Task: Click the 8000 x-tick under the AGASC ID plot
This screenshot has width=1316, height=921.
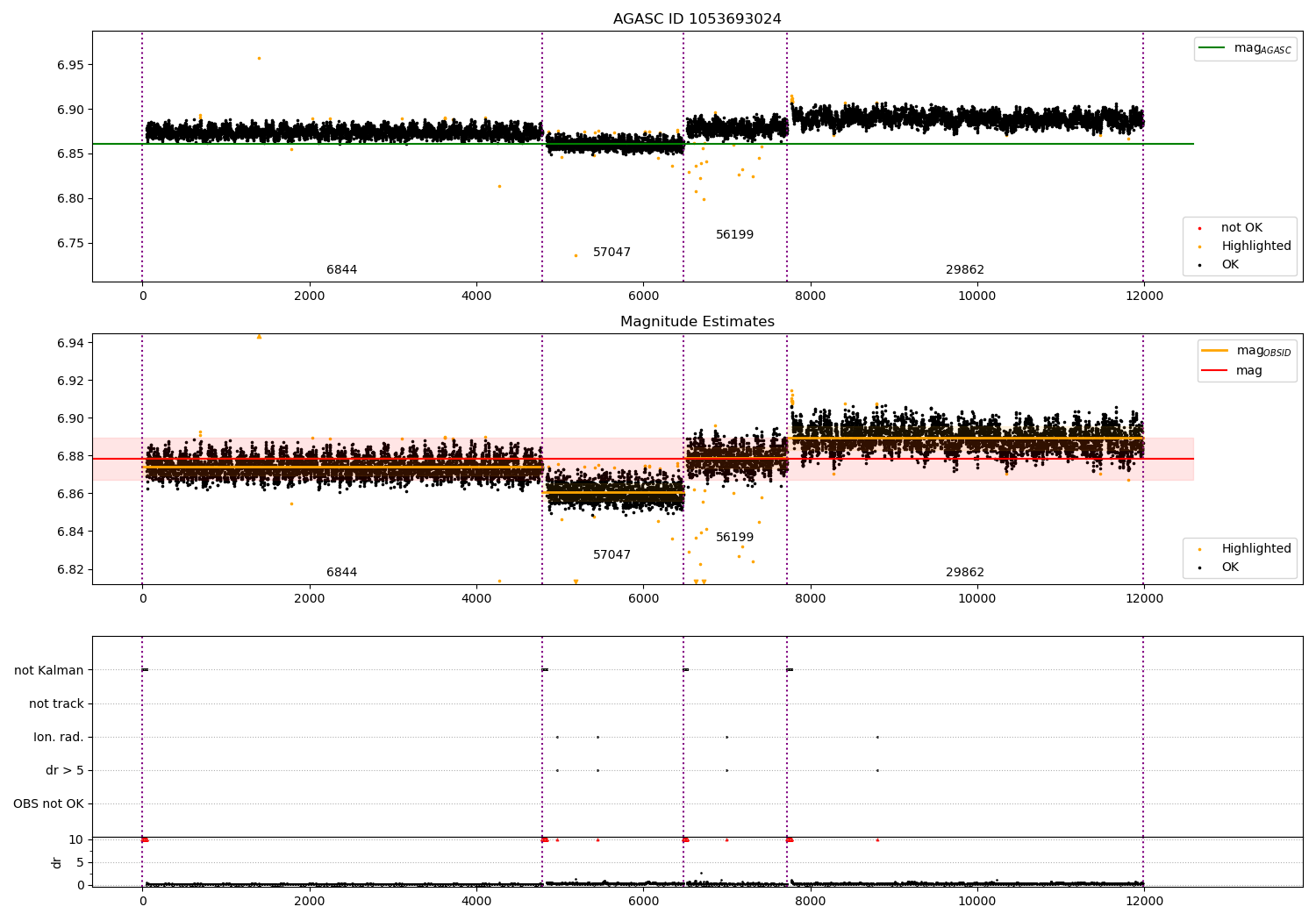Action: 811,296
